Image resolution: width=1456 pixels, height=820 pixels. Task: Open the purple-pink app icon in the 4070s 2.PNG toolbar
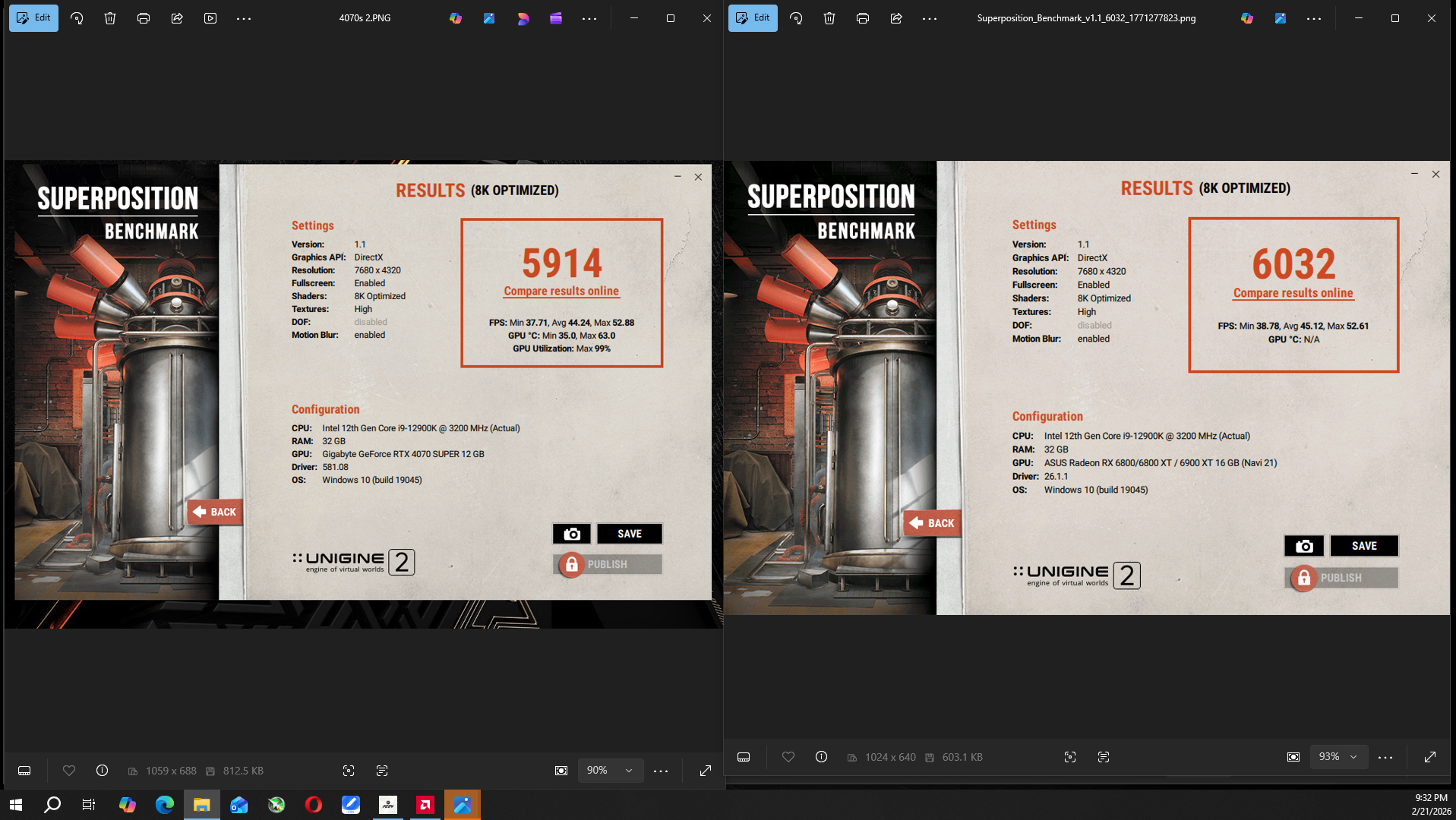(x=523, y=18)
